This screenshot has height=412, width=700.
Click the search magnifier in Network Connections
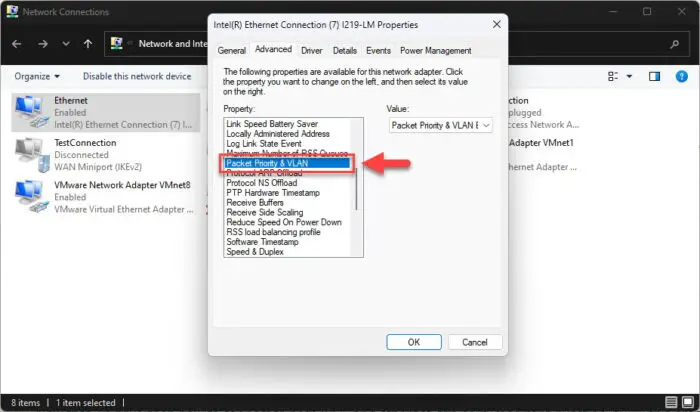[x=675, y=44]
